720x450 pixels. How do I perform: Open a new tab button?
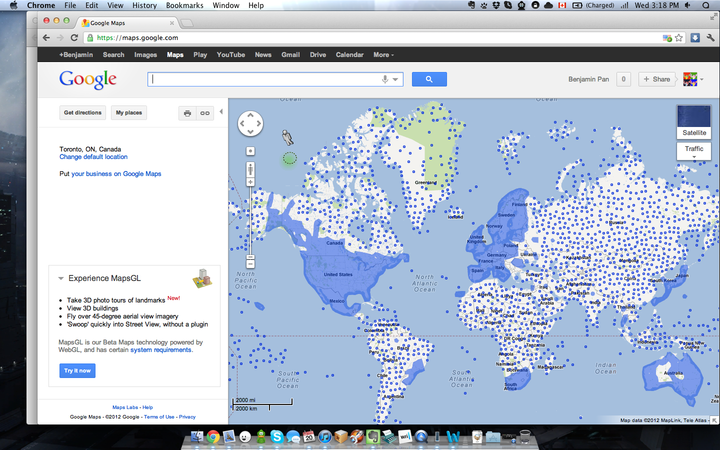pos(187,23)
